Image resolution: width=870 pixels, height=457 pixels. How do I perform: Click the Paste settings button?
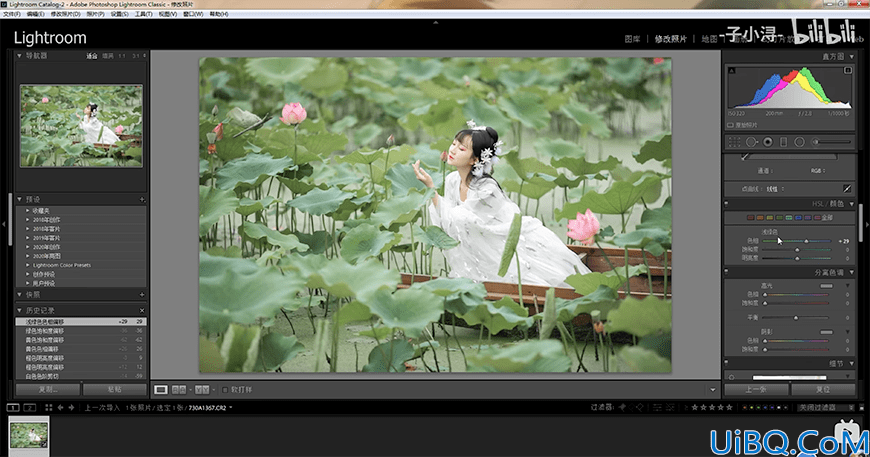coord(114,389)
